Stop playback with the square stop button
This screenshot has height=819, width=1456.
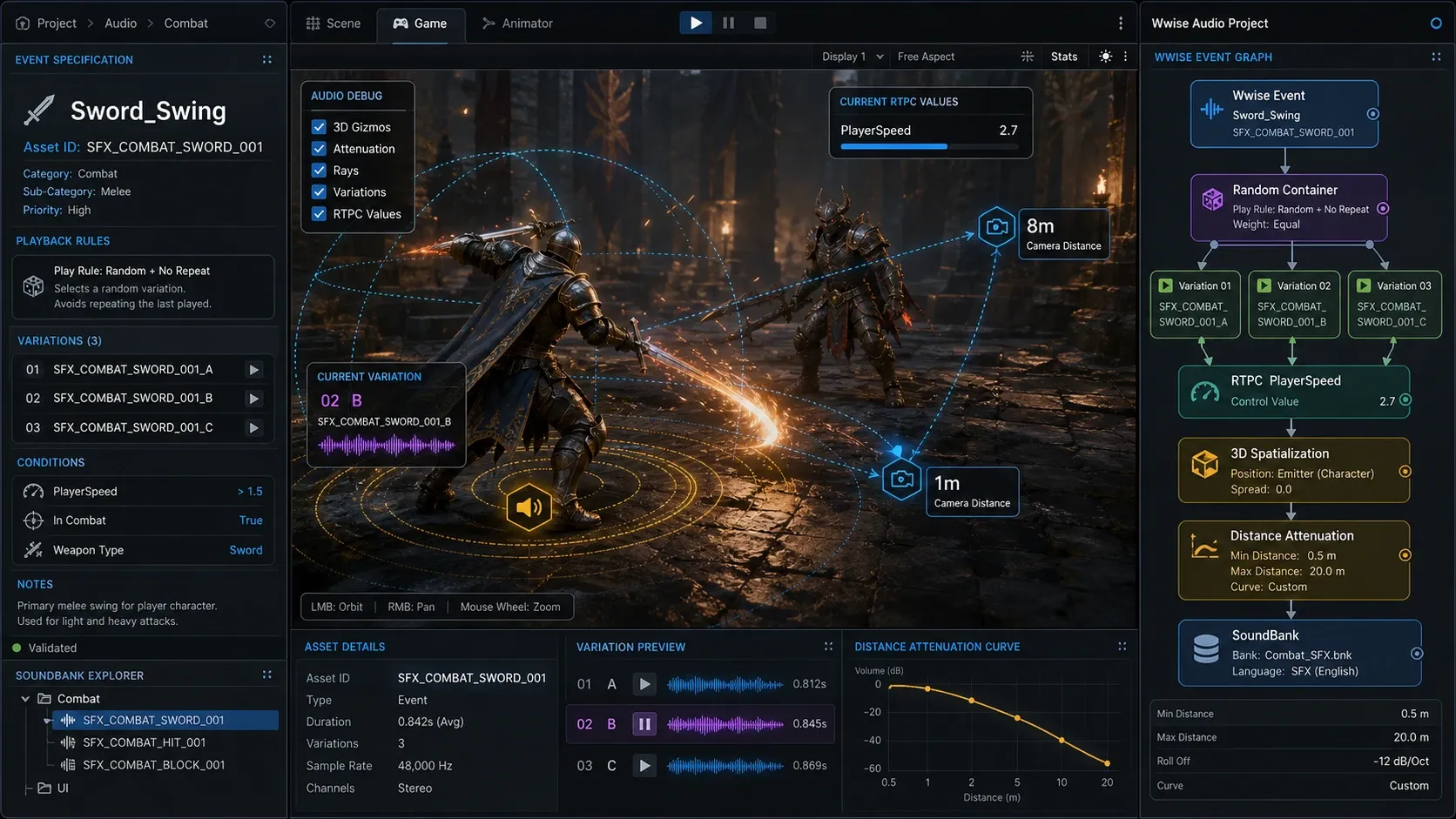click(x=760, y=23)
